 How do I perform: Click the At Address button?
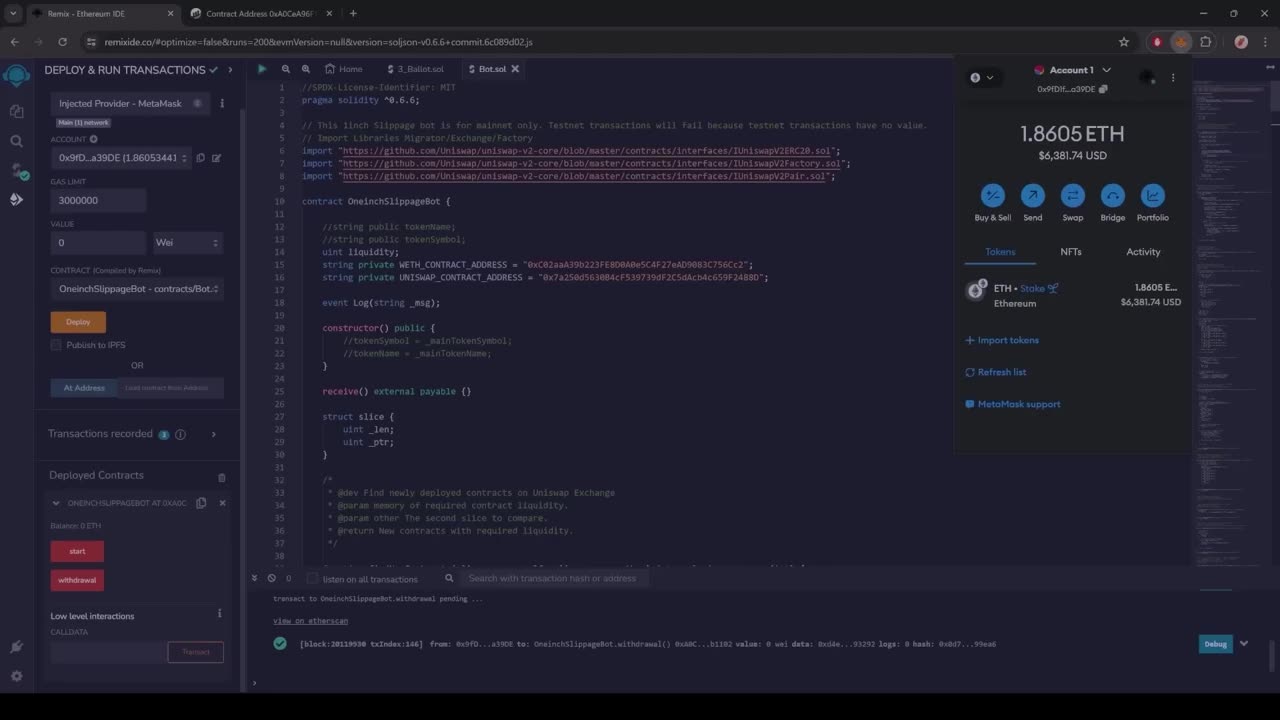coord(84,388)
